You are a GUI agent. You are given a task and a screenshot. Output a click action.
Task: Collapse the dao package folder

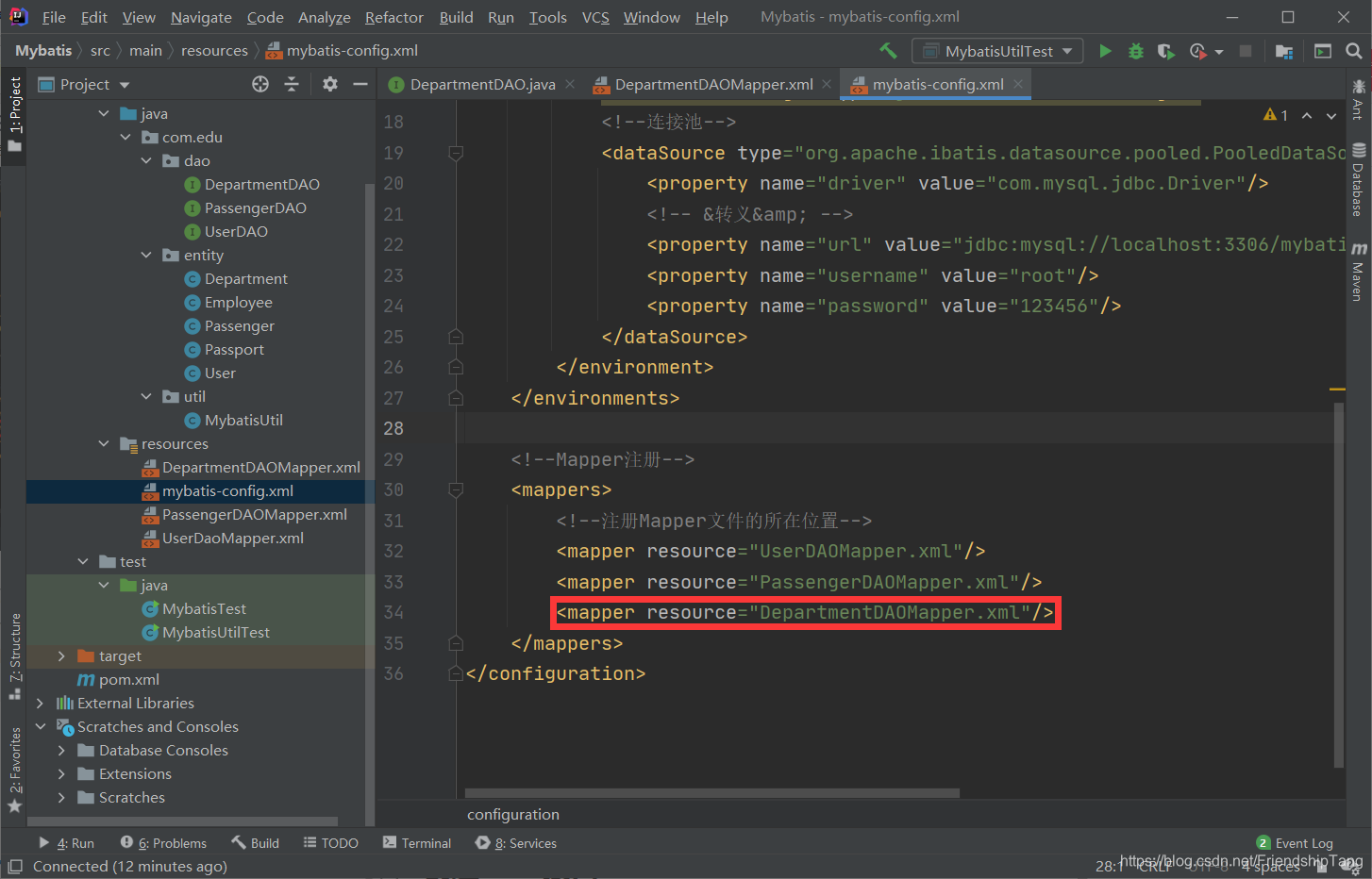(x=146, y=160)
